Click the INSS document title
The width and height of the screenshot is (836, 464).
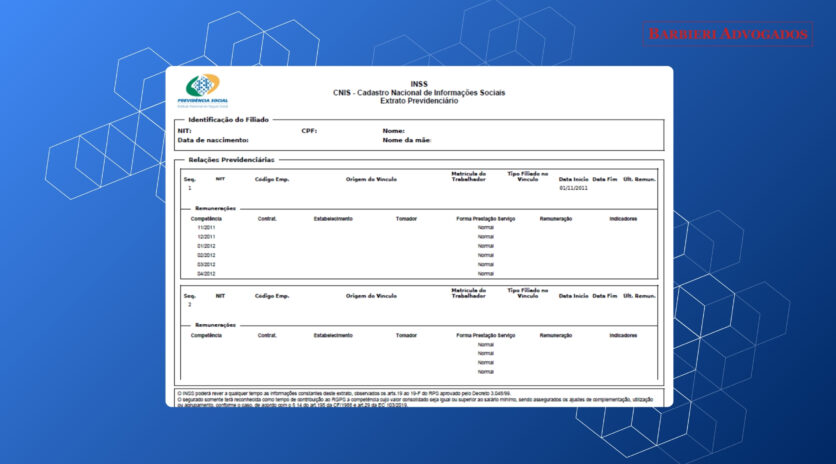(x=419, y=84)
